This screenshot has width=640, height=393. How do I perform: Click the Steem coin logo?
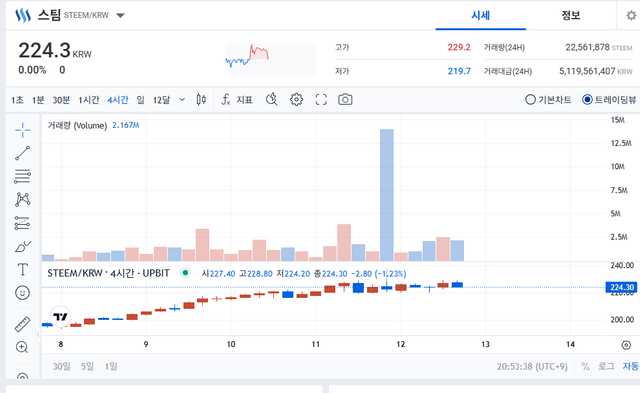click(x=23, y=16)
